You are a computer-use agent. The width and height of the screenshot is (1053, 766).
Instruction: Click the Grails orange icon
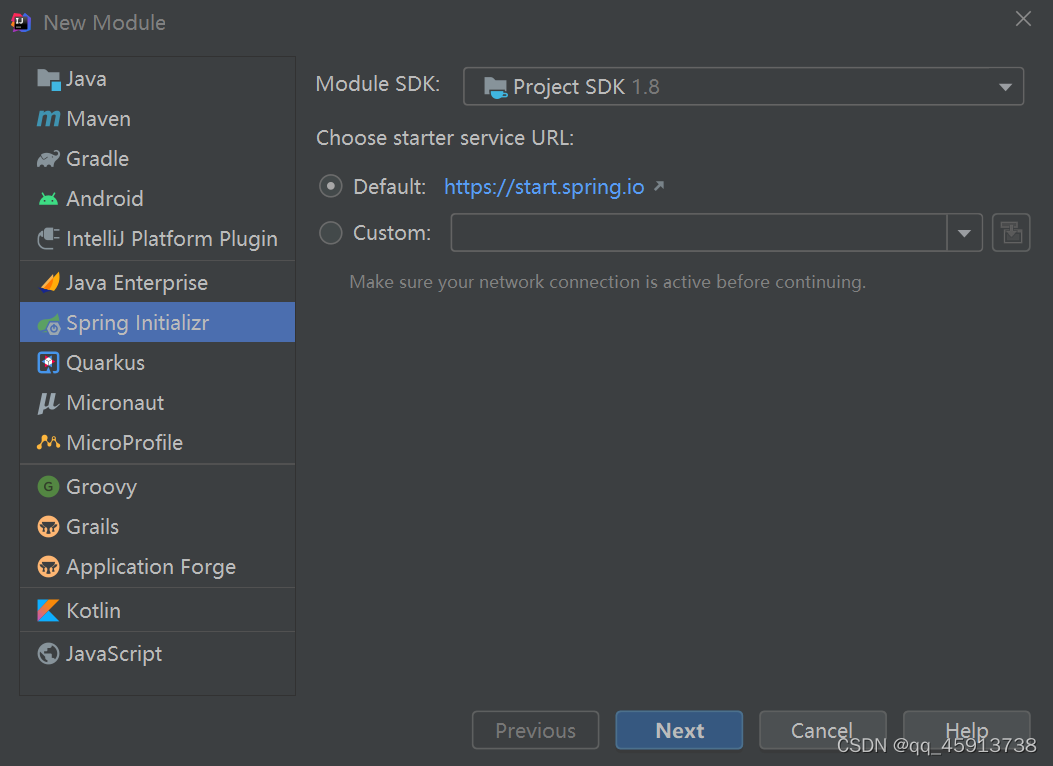48,527
